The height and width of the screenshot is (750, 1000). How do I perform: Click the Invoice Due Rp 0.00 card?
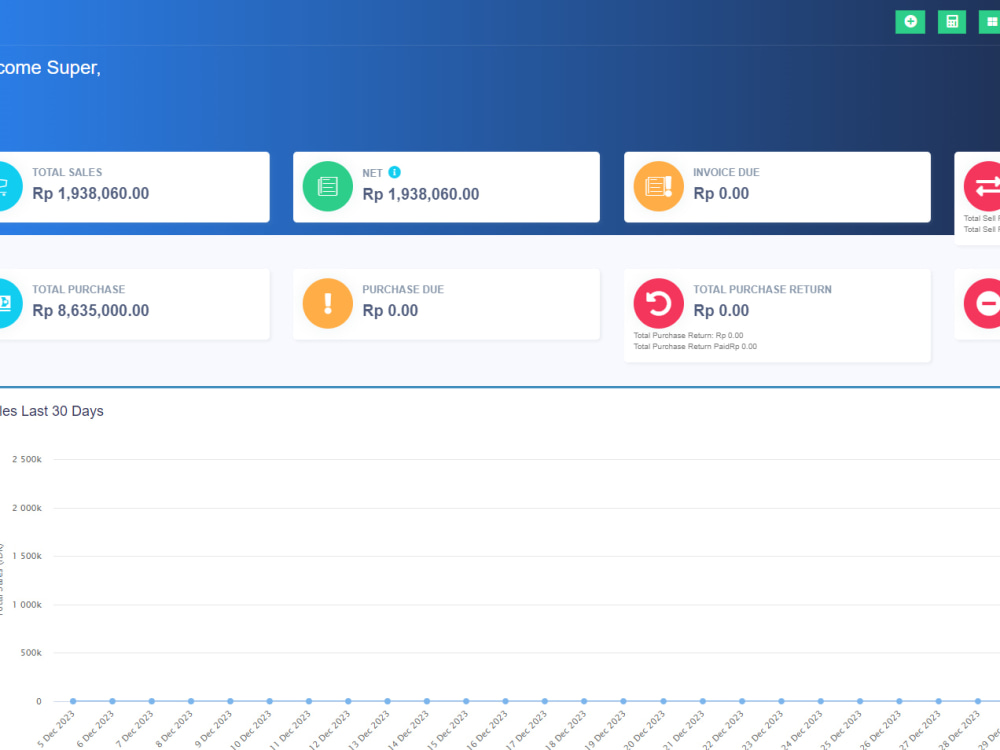click(x=777, y=186)
